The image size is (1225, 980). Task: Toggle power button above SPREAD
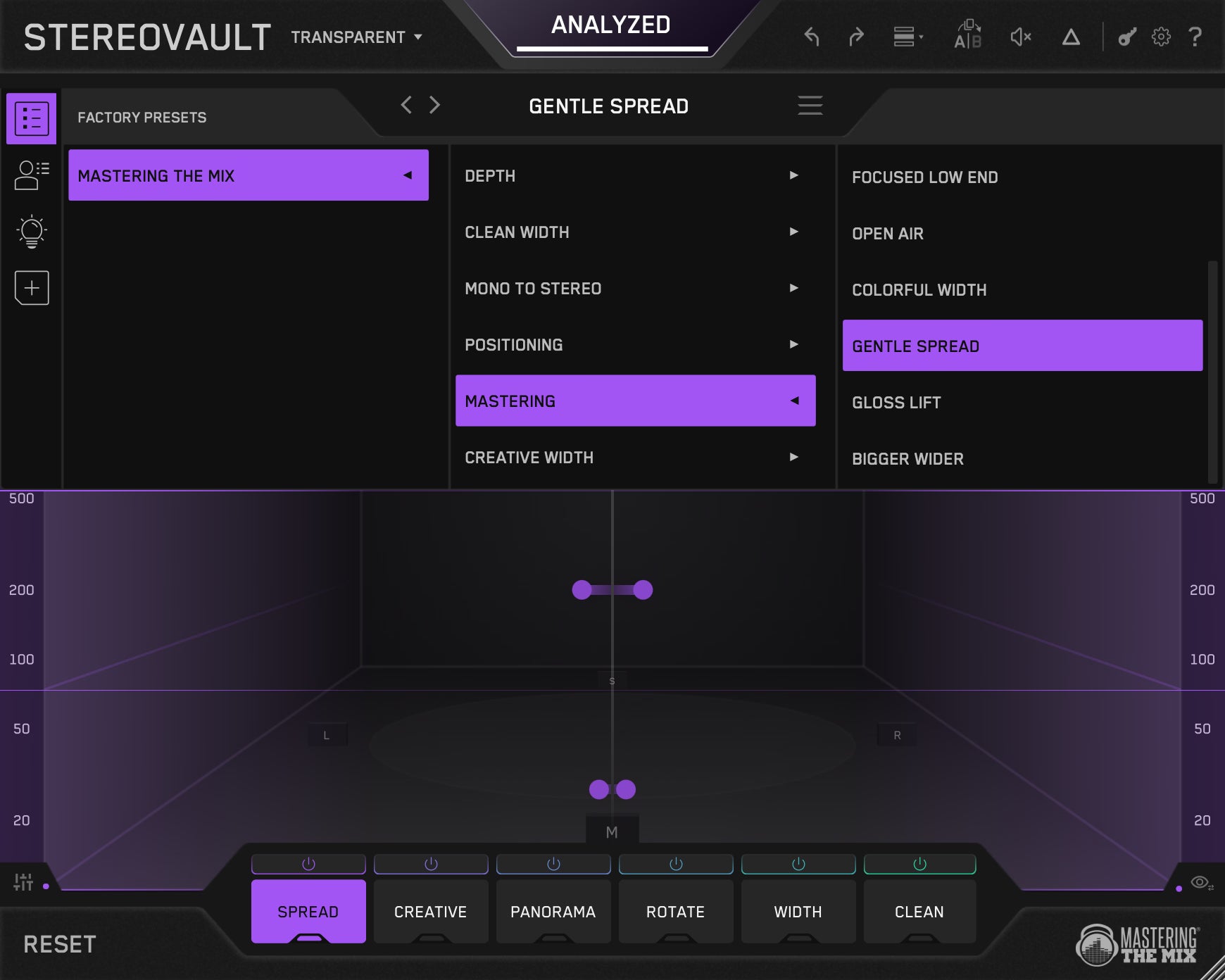click(x=308, y=864)
